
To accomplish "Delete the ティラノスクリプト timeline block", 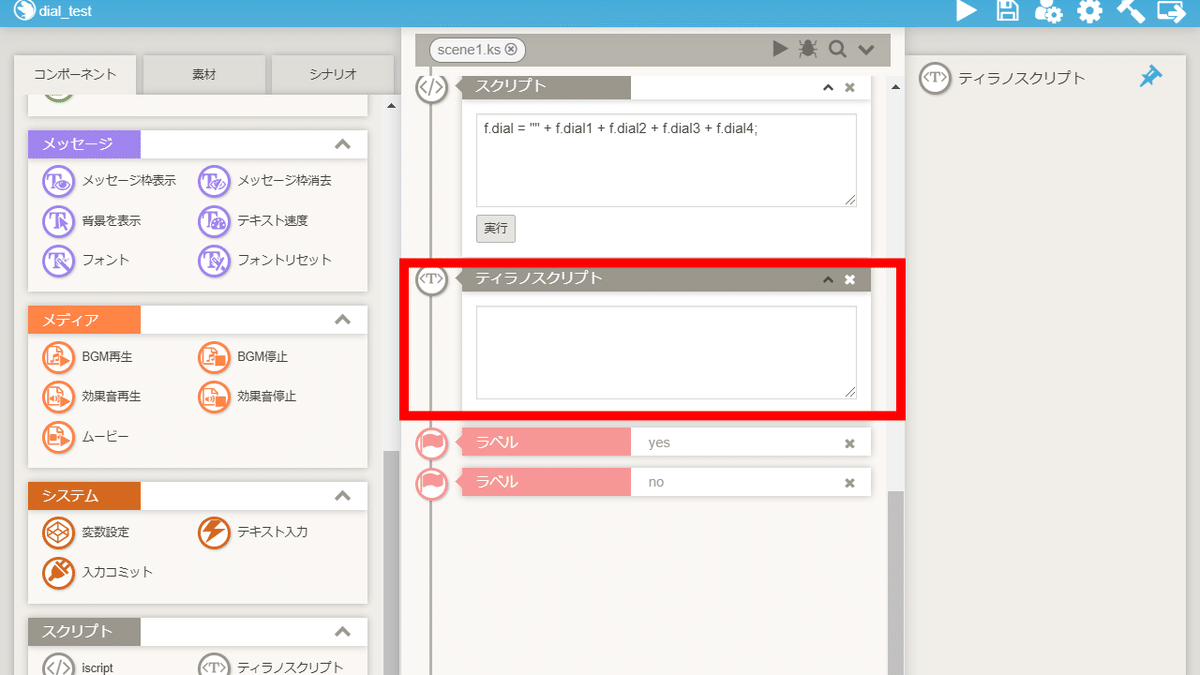I will click(x=850, y=279).
